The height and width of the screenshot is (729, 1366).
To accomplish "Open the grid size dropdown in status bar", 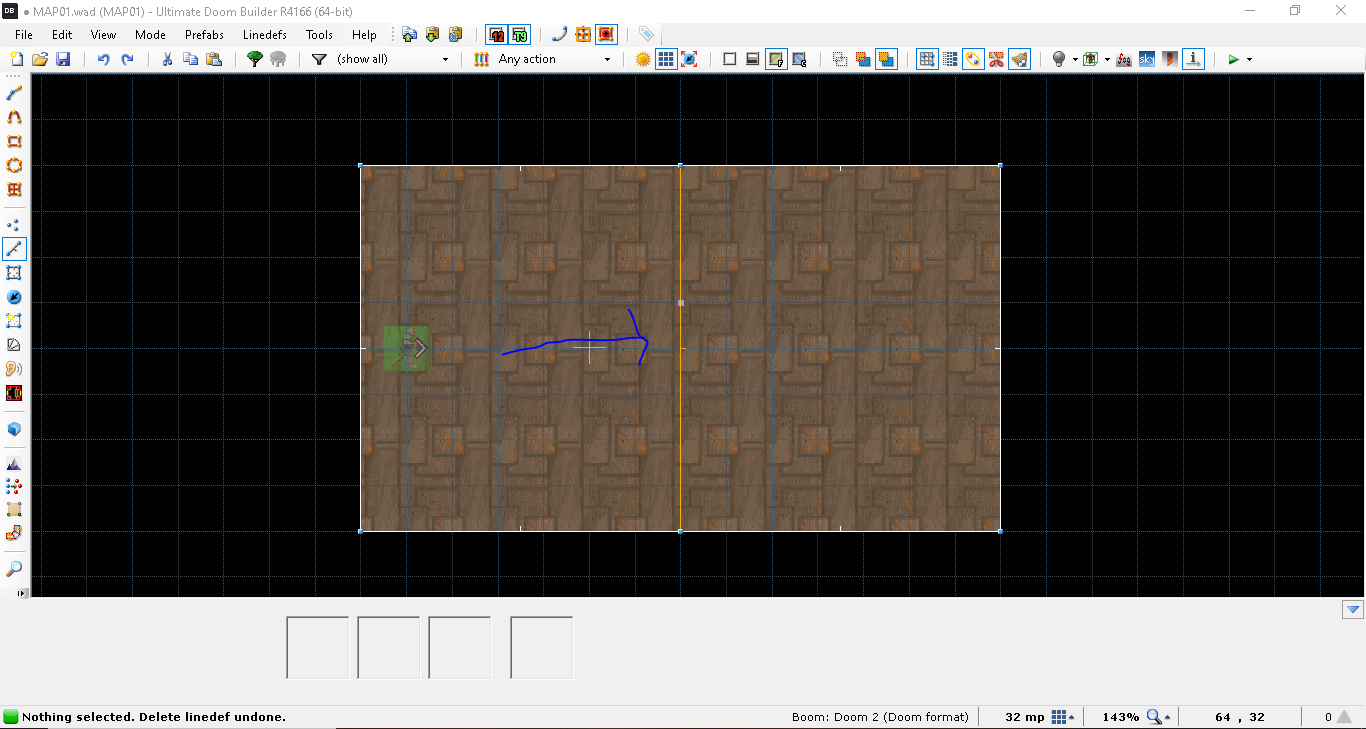I will (1064, 717).
